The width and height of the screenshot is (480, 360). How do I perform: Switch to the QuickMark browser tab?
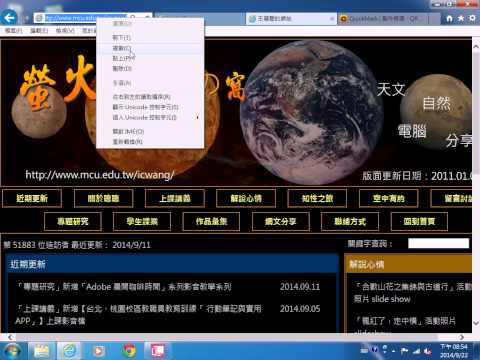coord(383,19)
